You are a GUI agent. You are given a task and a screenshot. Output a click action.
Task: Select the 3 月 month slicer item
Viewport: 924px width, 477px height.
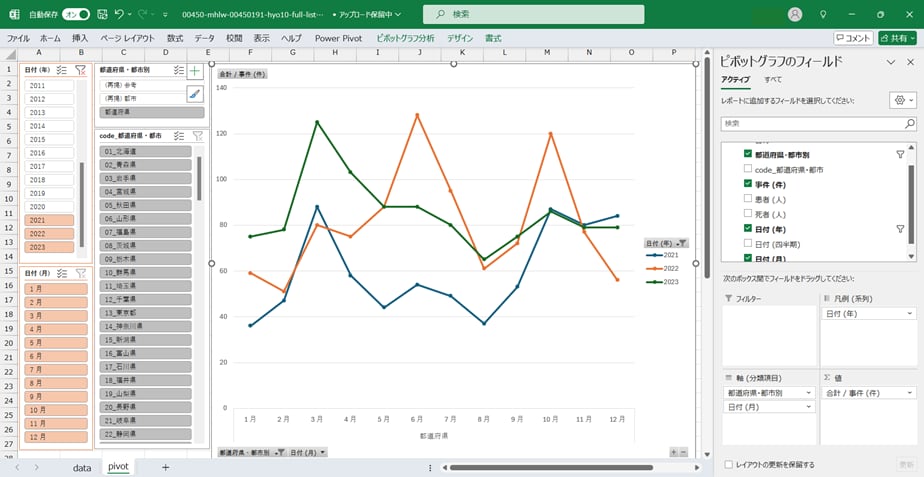point(56,315)
